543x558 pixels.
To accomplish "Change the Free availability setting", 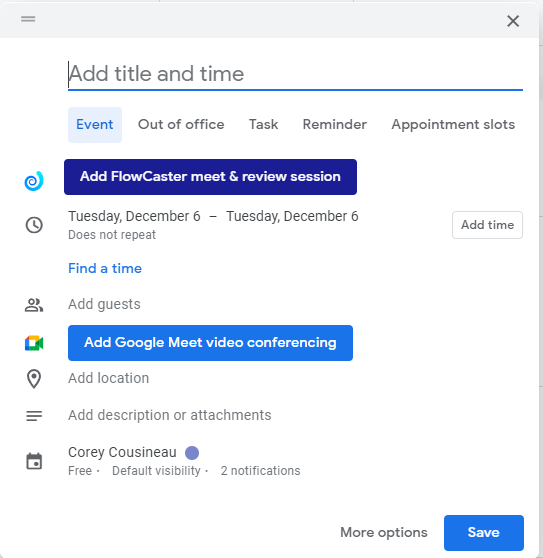I will click(80, 471).
